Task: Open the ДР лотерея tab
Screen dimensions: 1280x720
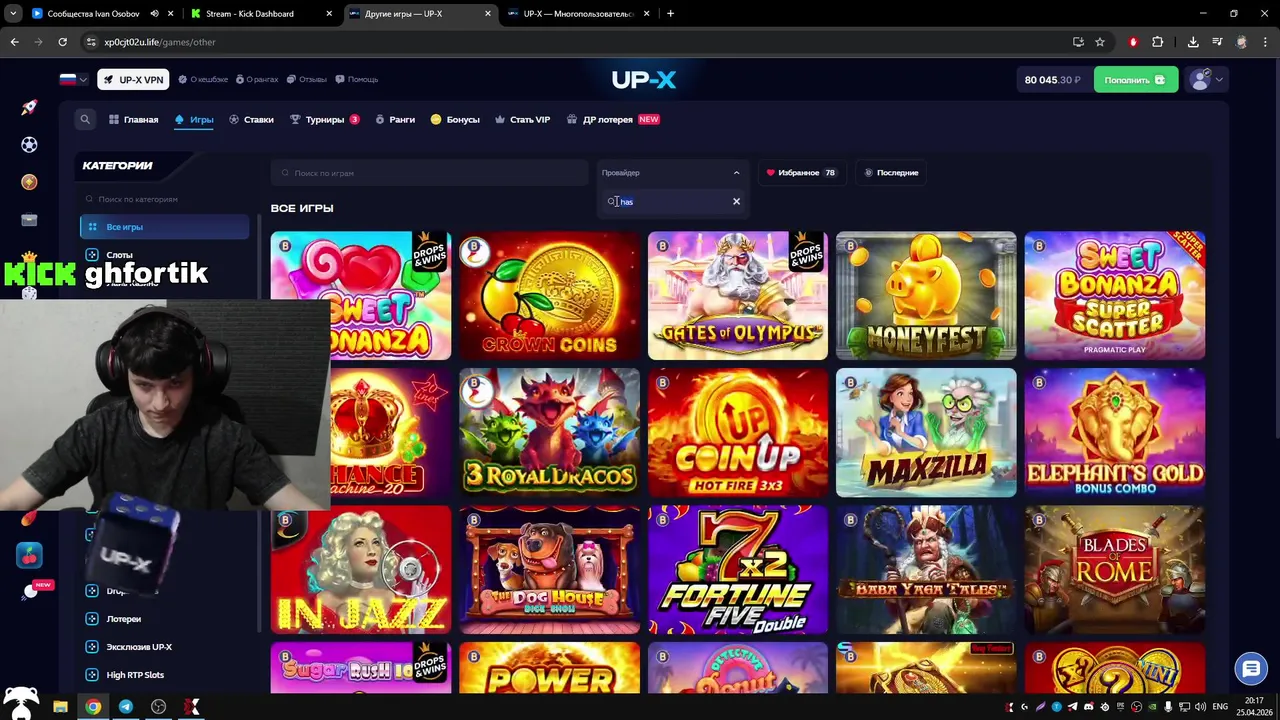Action: coord(613,119)
